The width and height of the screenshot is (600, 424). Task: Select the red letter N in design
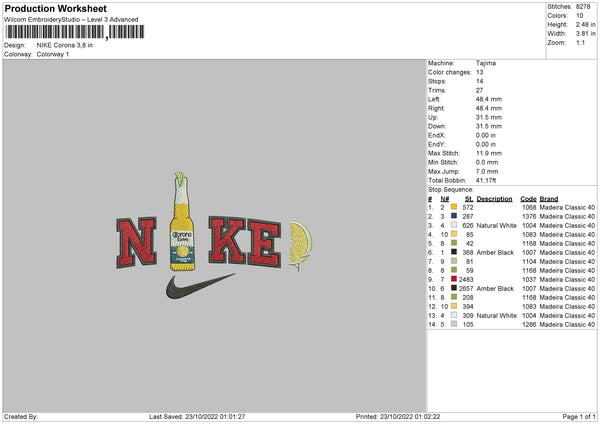coord(137,241)
